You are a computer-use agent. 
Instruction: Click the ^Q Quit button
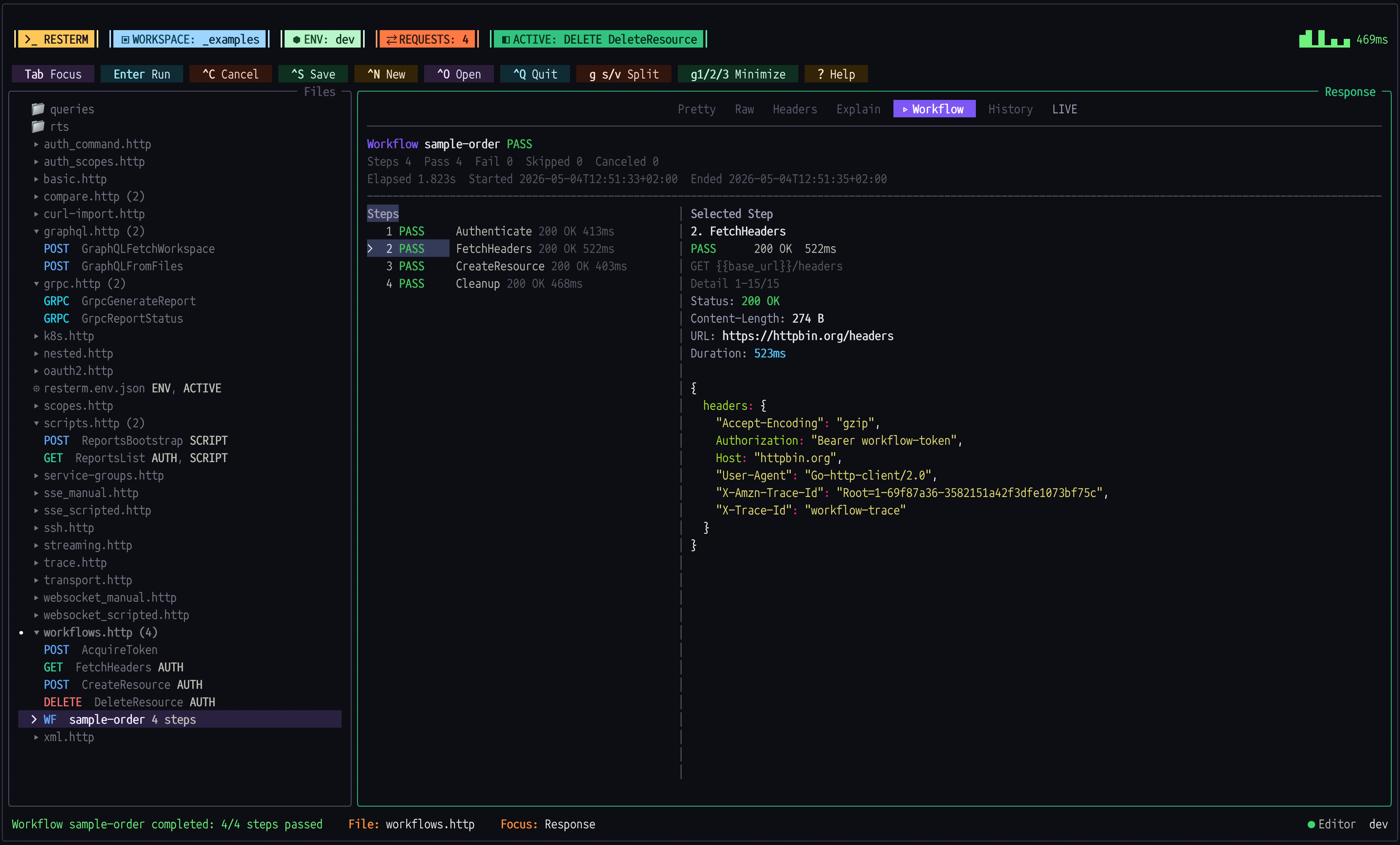pyautogui.click(x=535, y=75)
